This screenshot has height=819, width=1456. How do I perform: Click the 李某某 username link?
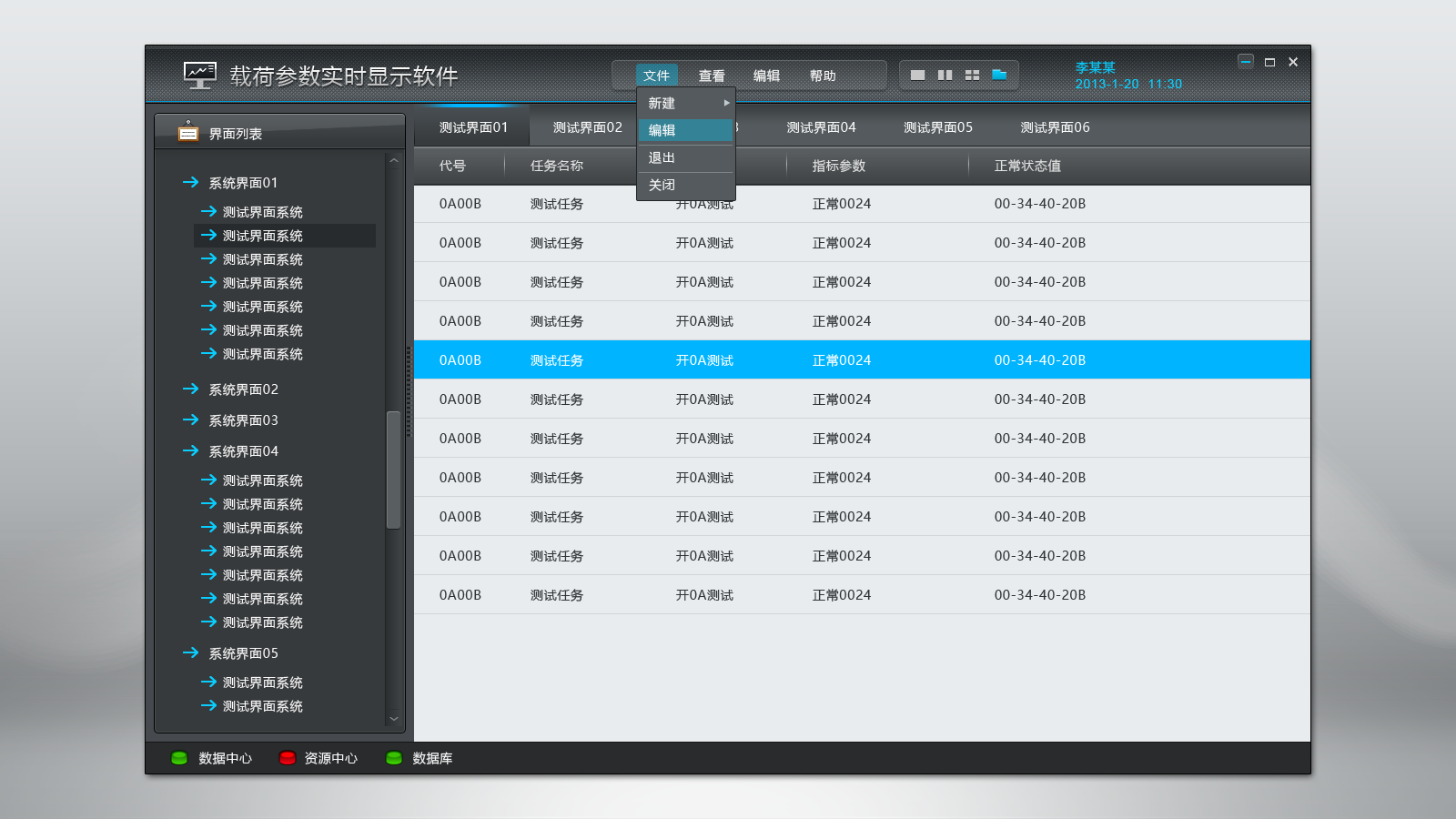click(x=1095, y=67)
